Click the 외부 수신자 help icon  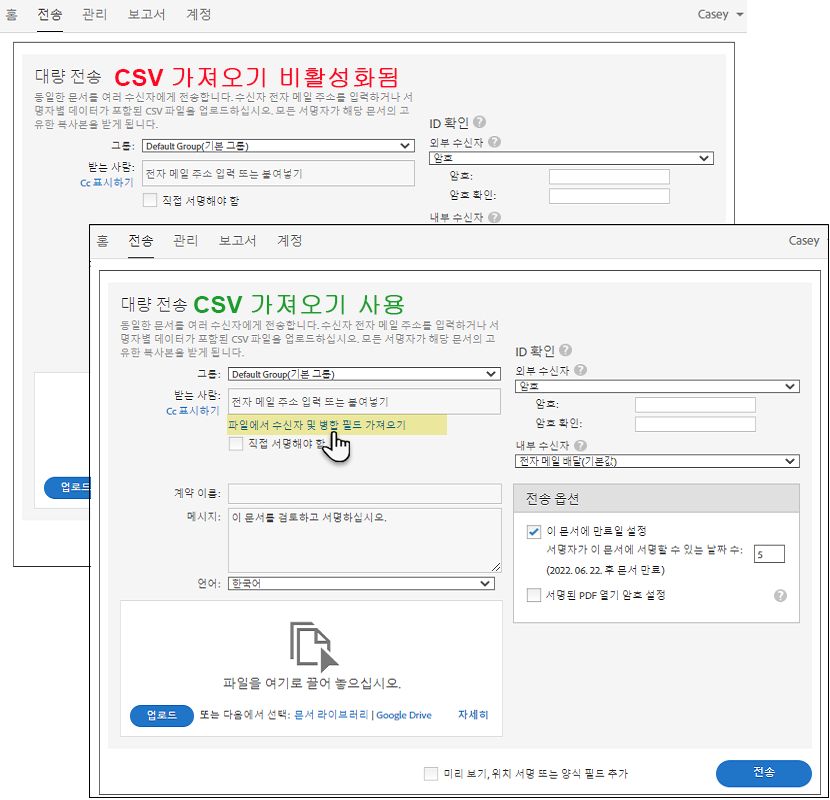tap(579, 369)
